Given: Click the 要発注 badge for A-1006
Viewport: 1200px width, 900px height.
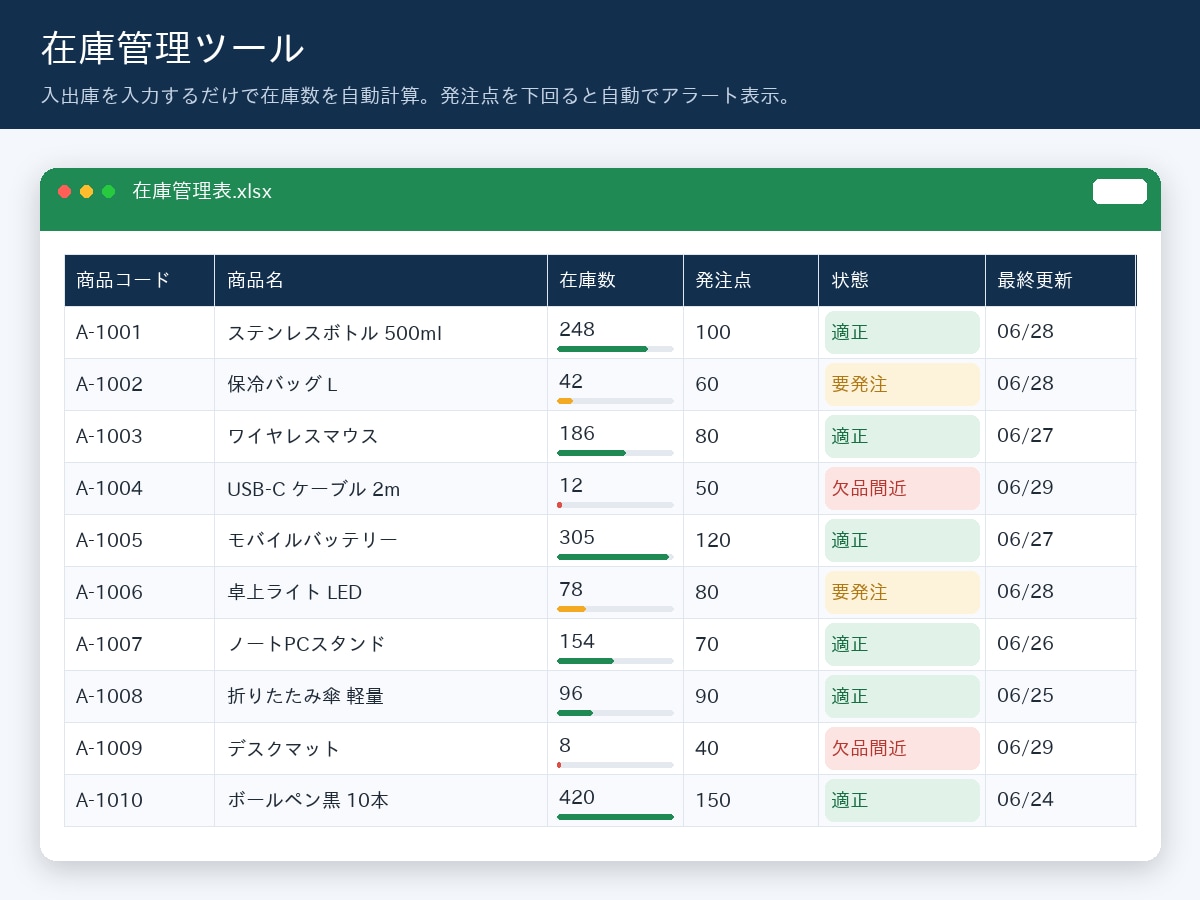Looking at the screenshot, I should 902,593.
